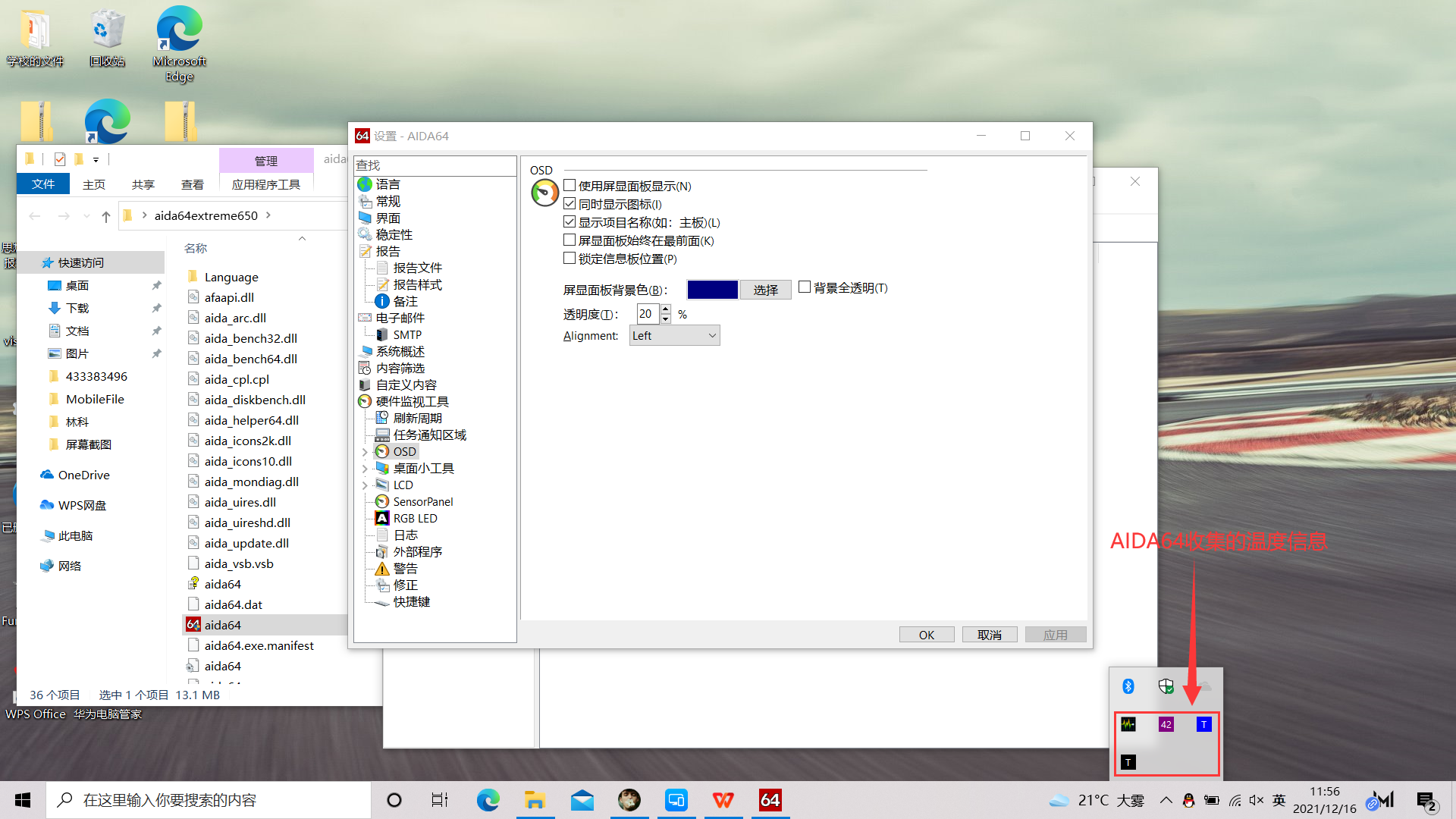Select the 警告 warning settings item
The height and width of the screenshot is (819, 1456).
click(404, 568)
